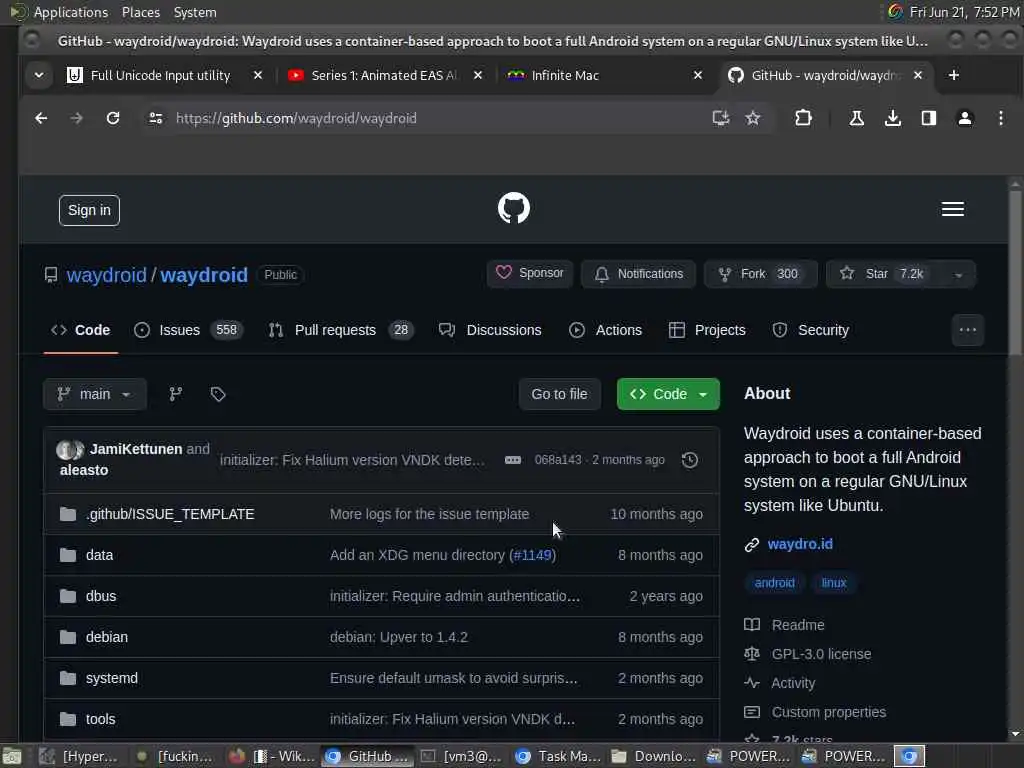This screenshot has height=768, width=1024.
Task: Open the browser extensions puzzle icon
Action: coord(803,118)
